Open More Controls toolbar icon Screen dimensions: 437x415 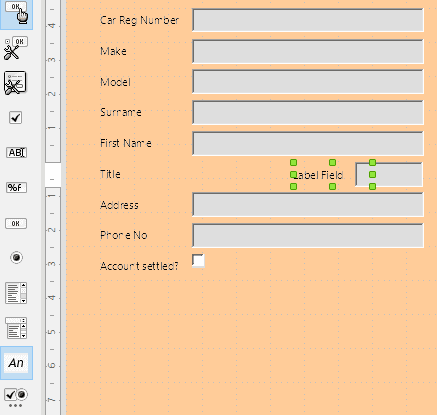[x=16, y=397]
